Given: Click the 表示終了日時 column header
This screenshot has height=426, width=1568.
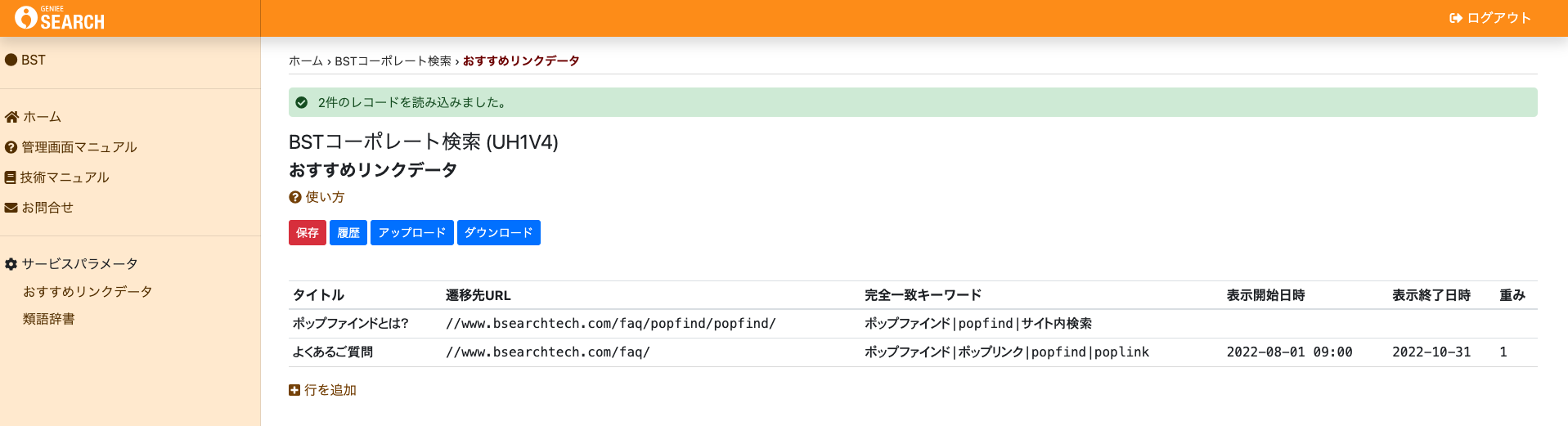Looking at the screenshot, I should coord(1431,295).
